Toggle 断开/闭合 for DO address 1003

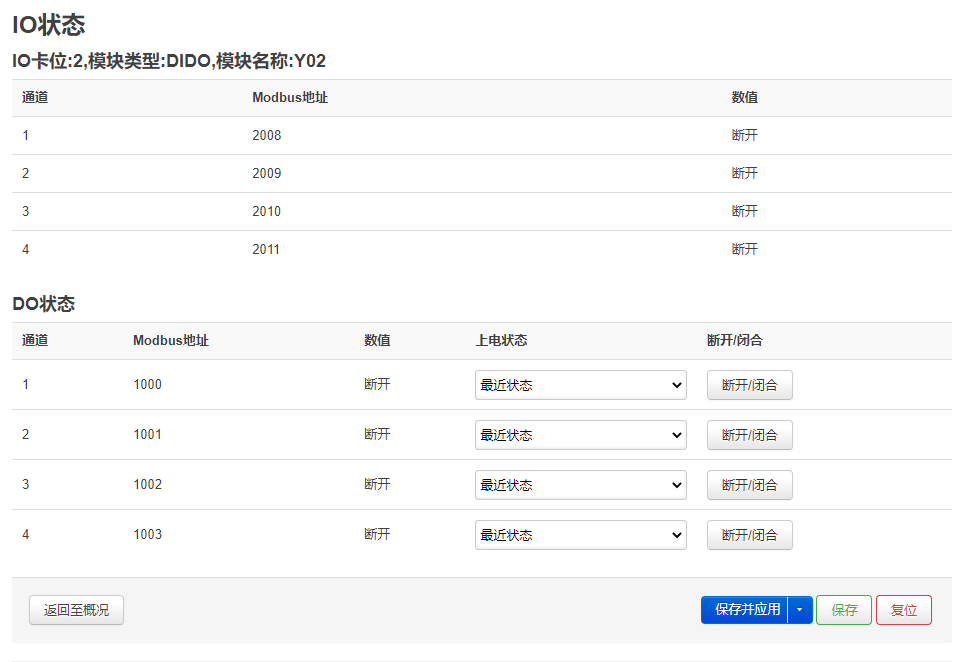pyautogui.click(x=750, y=535)
